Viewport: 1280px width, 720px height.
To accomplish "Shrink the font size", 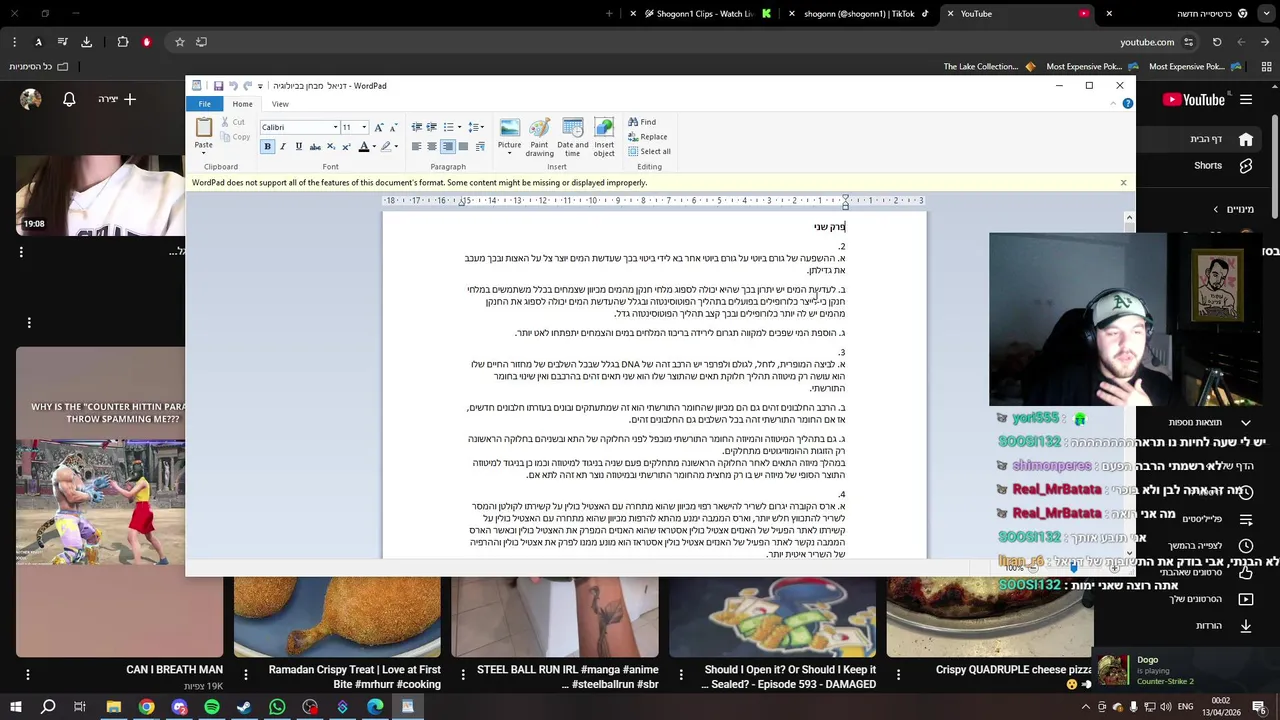I will [393, 127].
